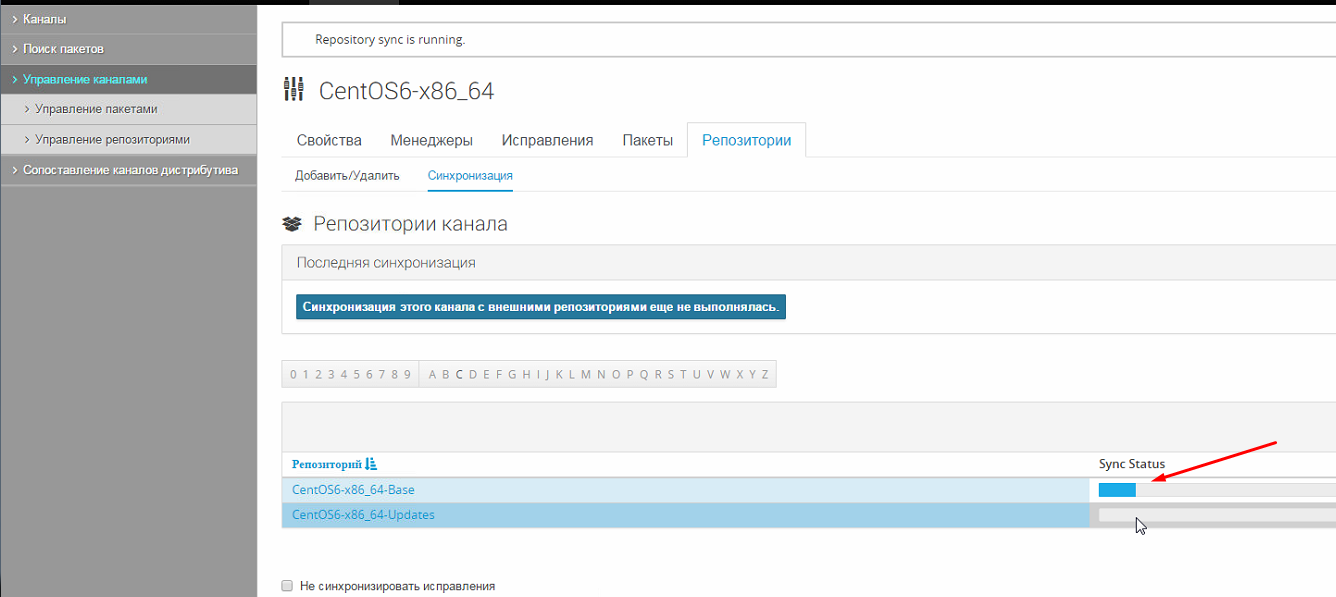The image size is (1336, 597).
Task: Switch to the Свойства tab
Action: point(329,140)
